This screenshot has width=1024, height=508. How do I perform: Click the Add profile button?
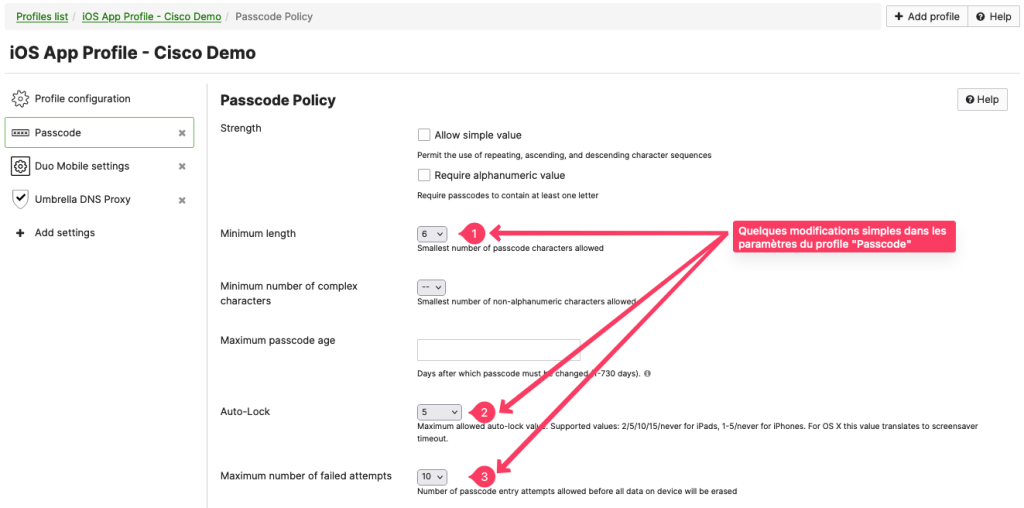(x=926, y=17)
